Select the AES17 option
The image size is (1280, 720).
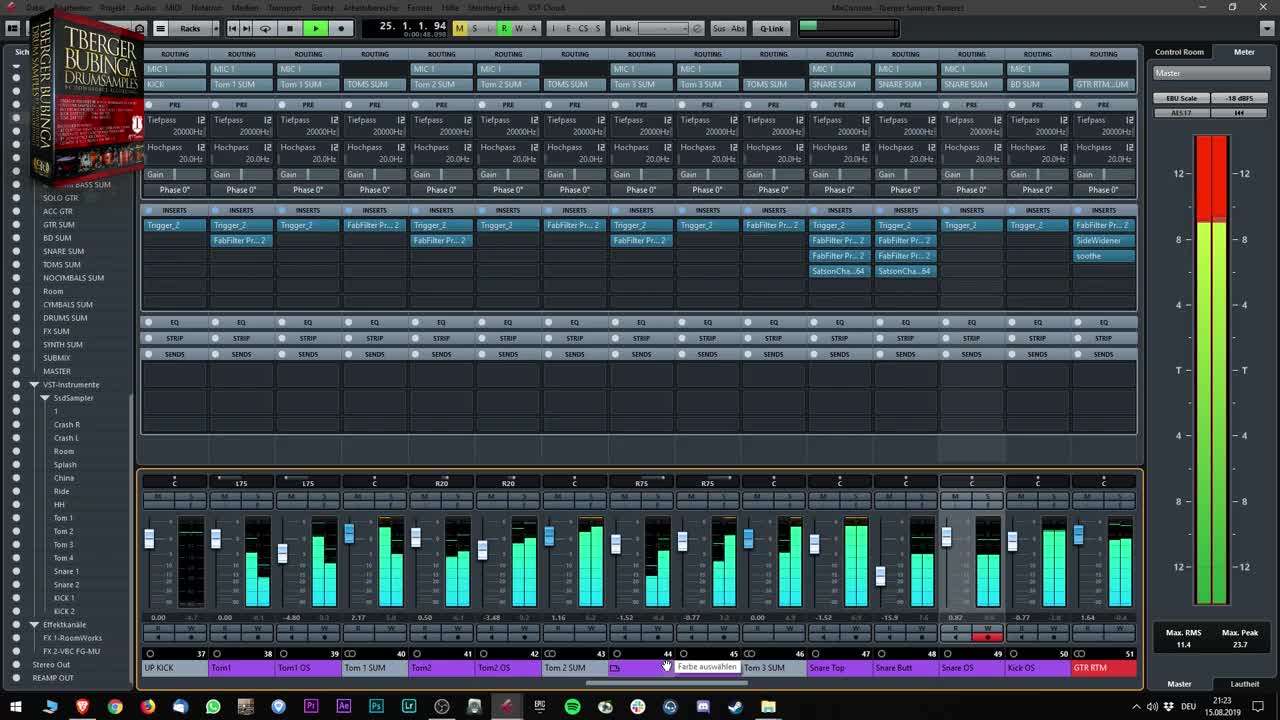tap(1180, 113)
